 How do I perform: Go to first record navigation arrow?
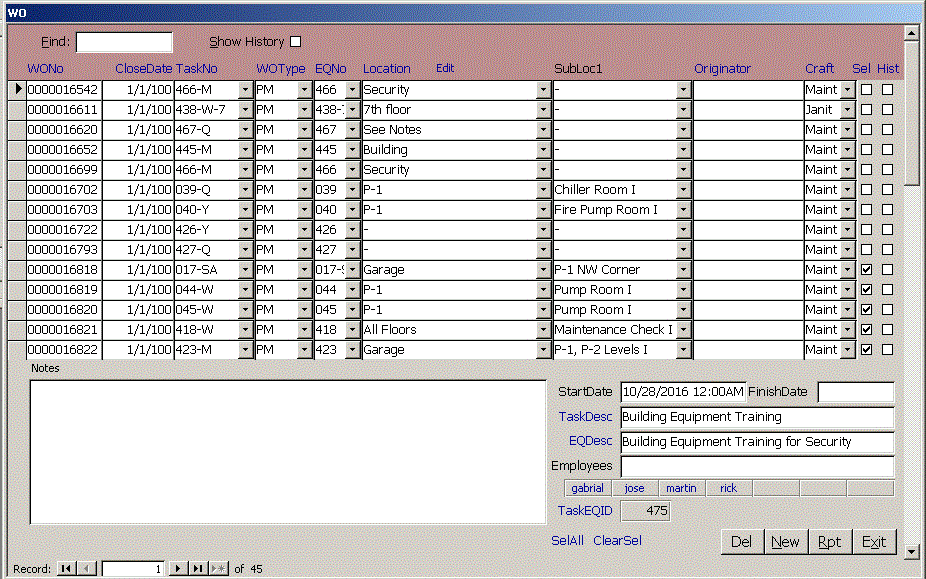coord(66,568)
